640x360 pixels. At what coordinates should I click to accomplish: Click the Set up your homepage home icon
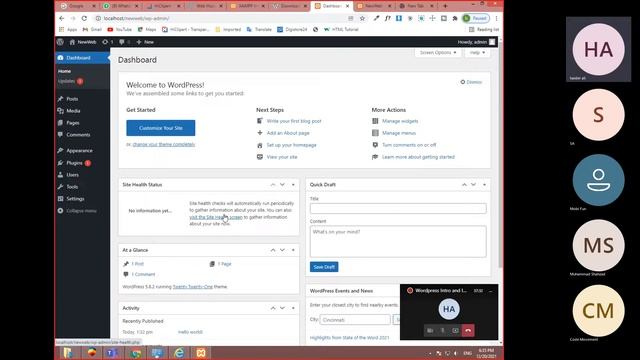click(260, 145)
